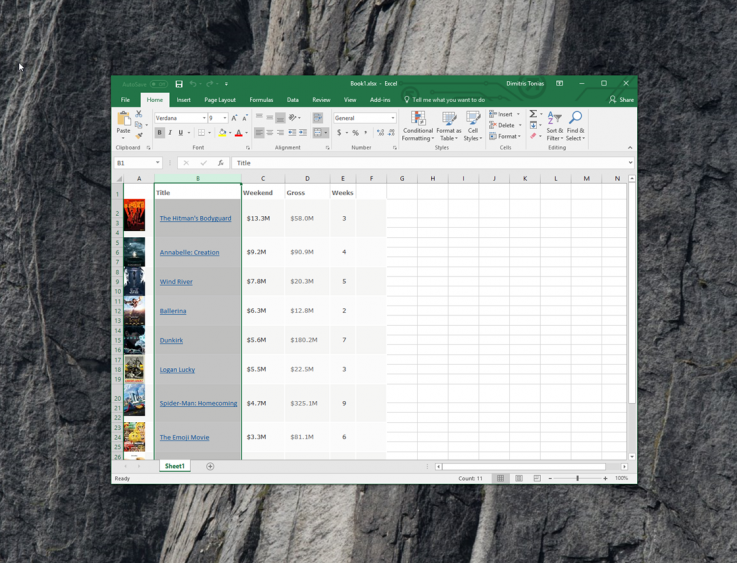The height and width of the screenshot is (563, 737).
Task: Open the Formulas ribbon tab
Action: coord(261,100)
